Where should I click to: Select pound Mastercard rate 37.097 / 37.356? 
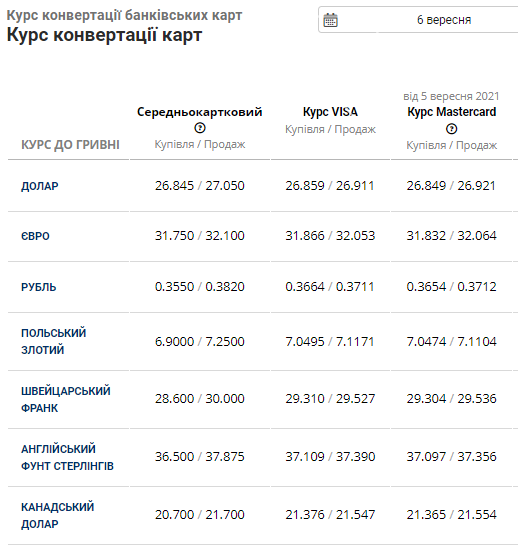click(452, 456)
